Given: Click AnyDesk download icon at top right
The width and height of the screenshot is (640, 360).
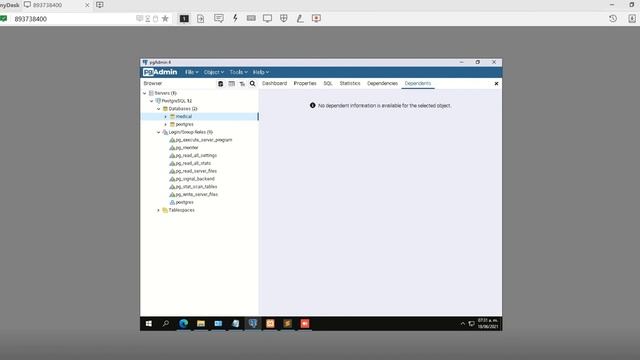Looking at the screenshot, I should click(x=632, y=18).
